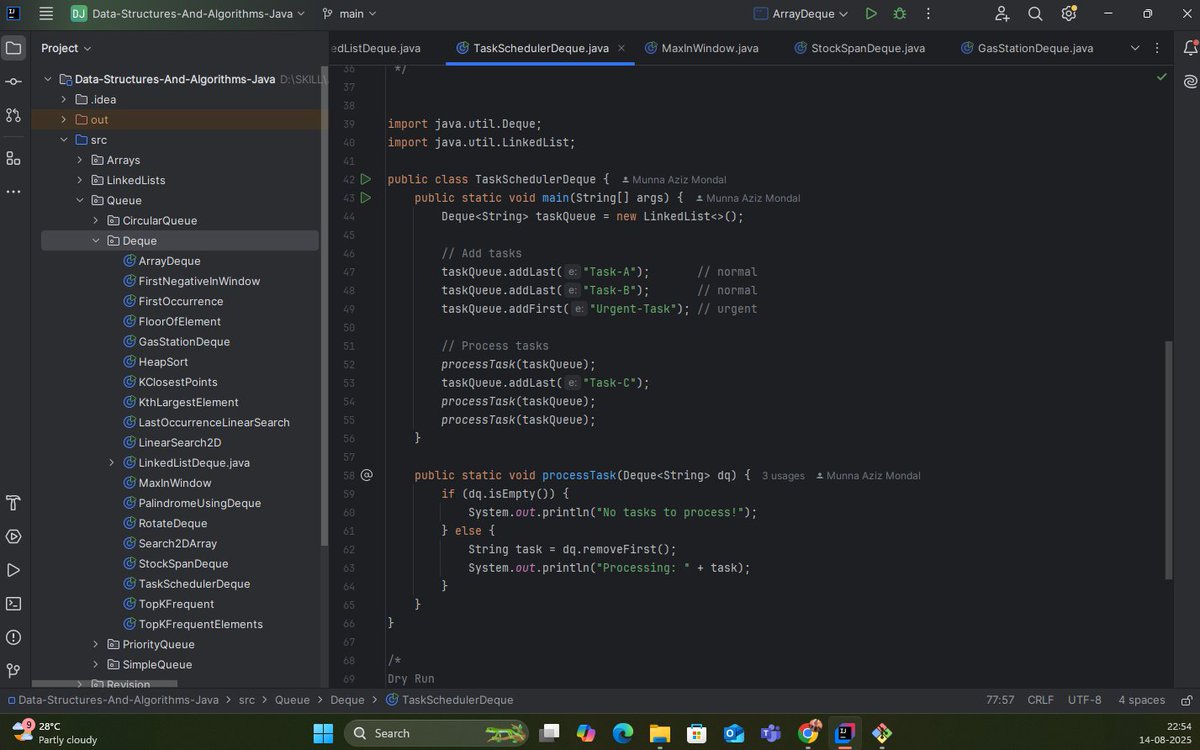Open the main branch dropdown

[x=350, y=14]
